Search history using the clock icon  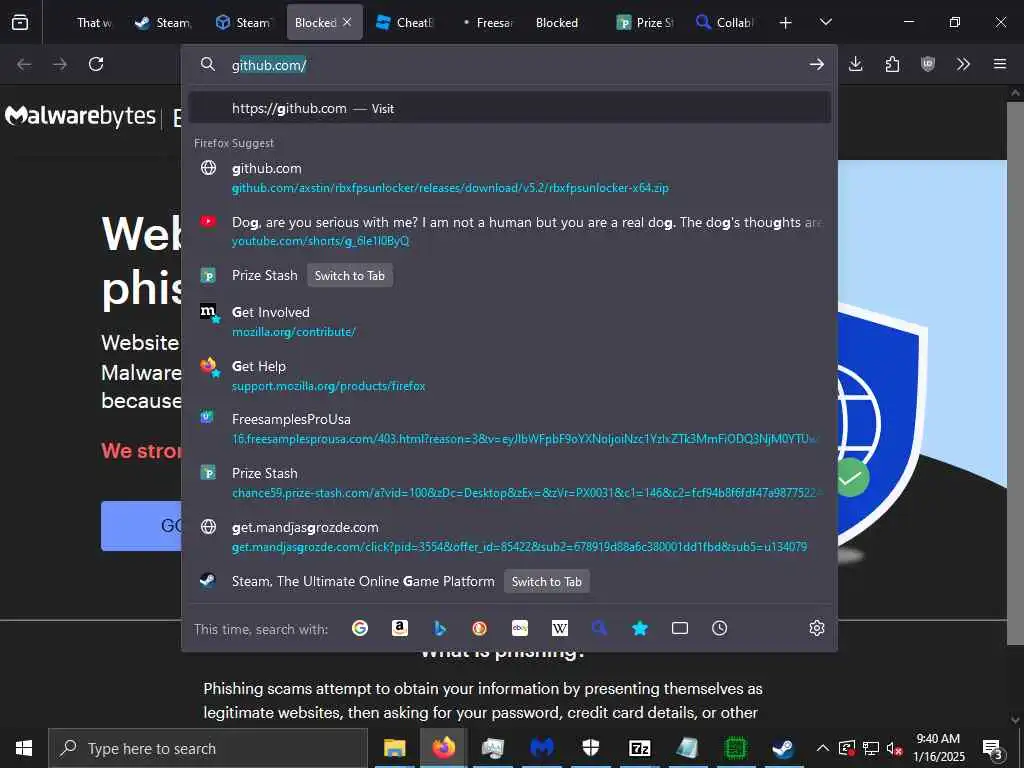click(720, 628)
